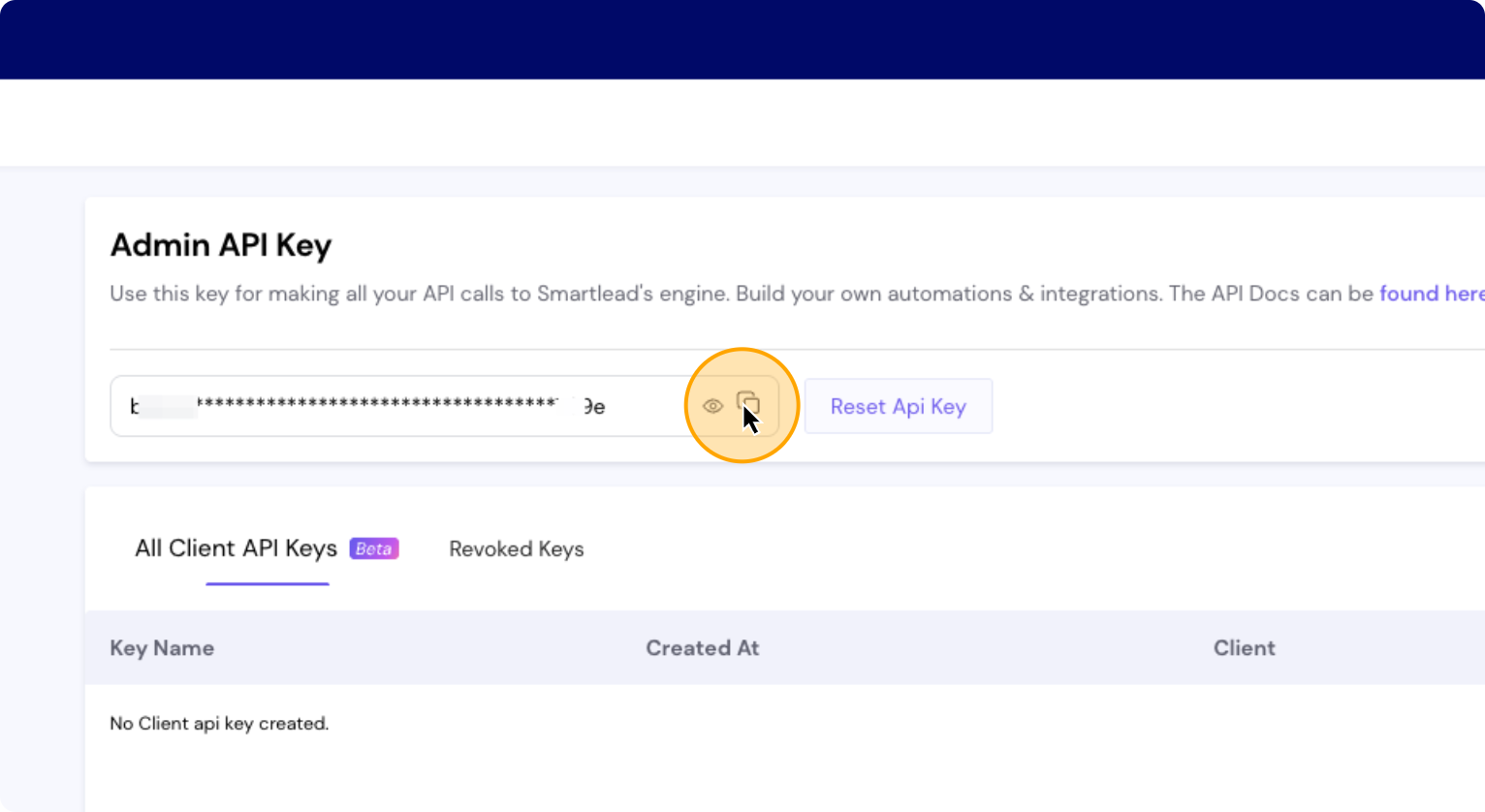The height and width of the screenshot is (812, 1485).
Task: Click the row of asterisks in the key
Action: tap(376, 403)
